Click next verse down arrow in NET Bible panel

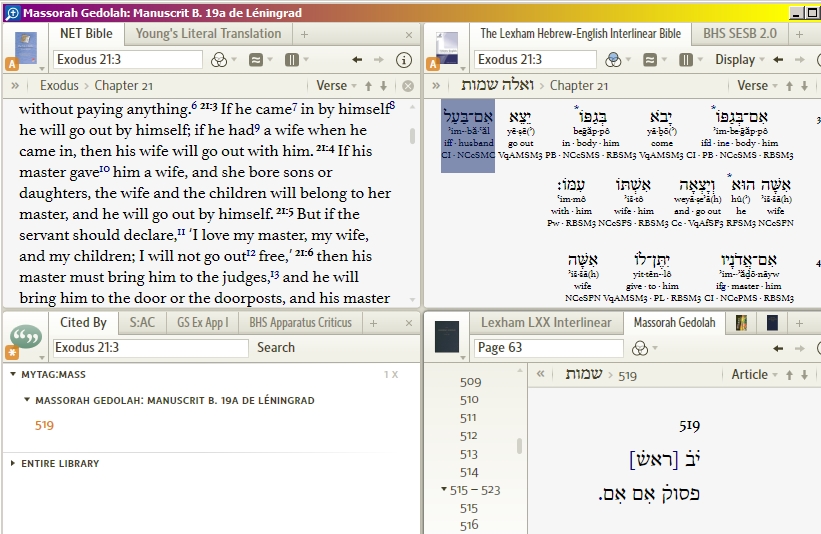pos(383,86)
